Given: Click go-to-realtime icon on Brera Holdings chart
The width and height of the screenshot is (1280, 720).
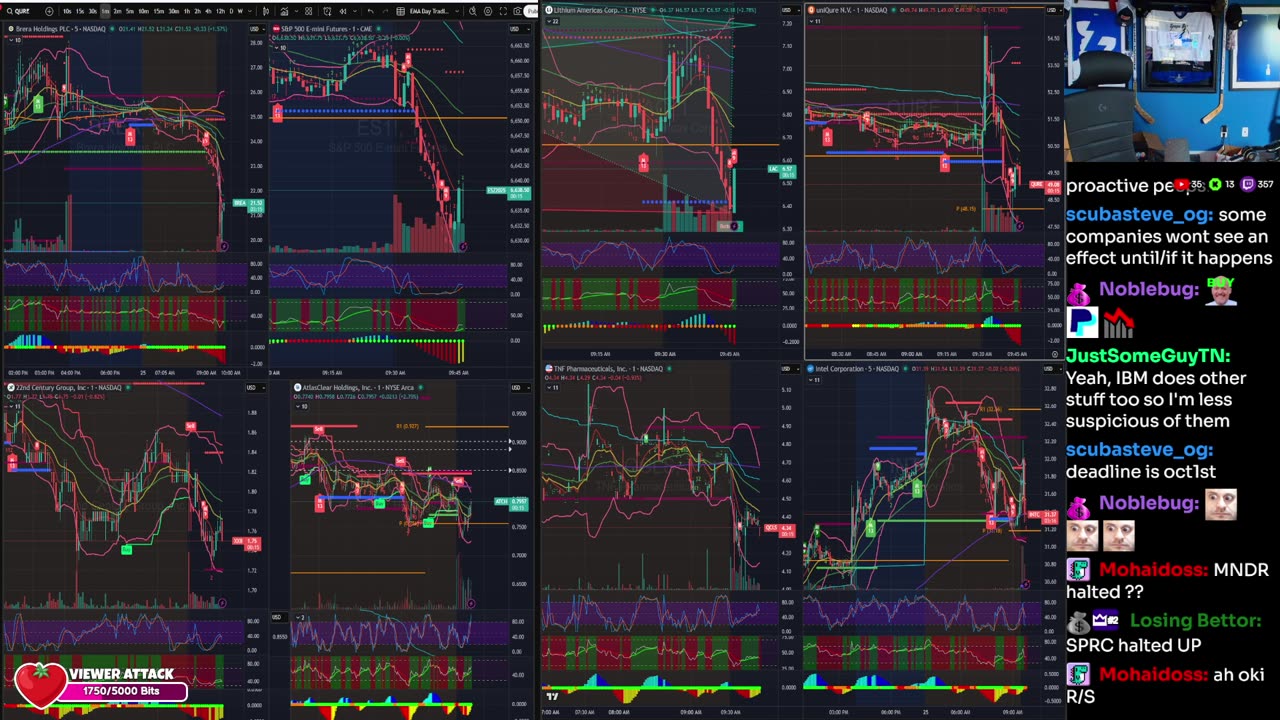Looking at the screenshot, I should (x=223, y=246).
